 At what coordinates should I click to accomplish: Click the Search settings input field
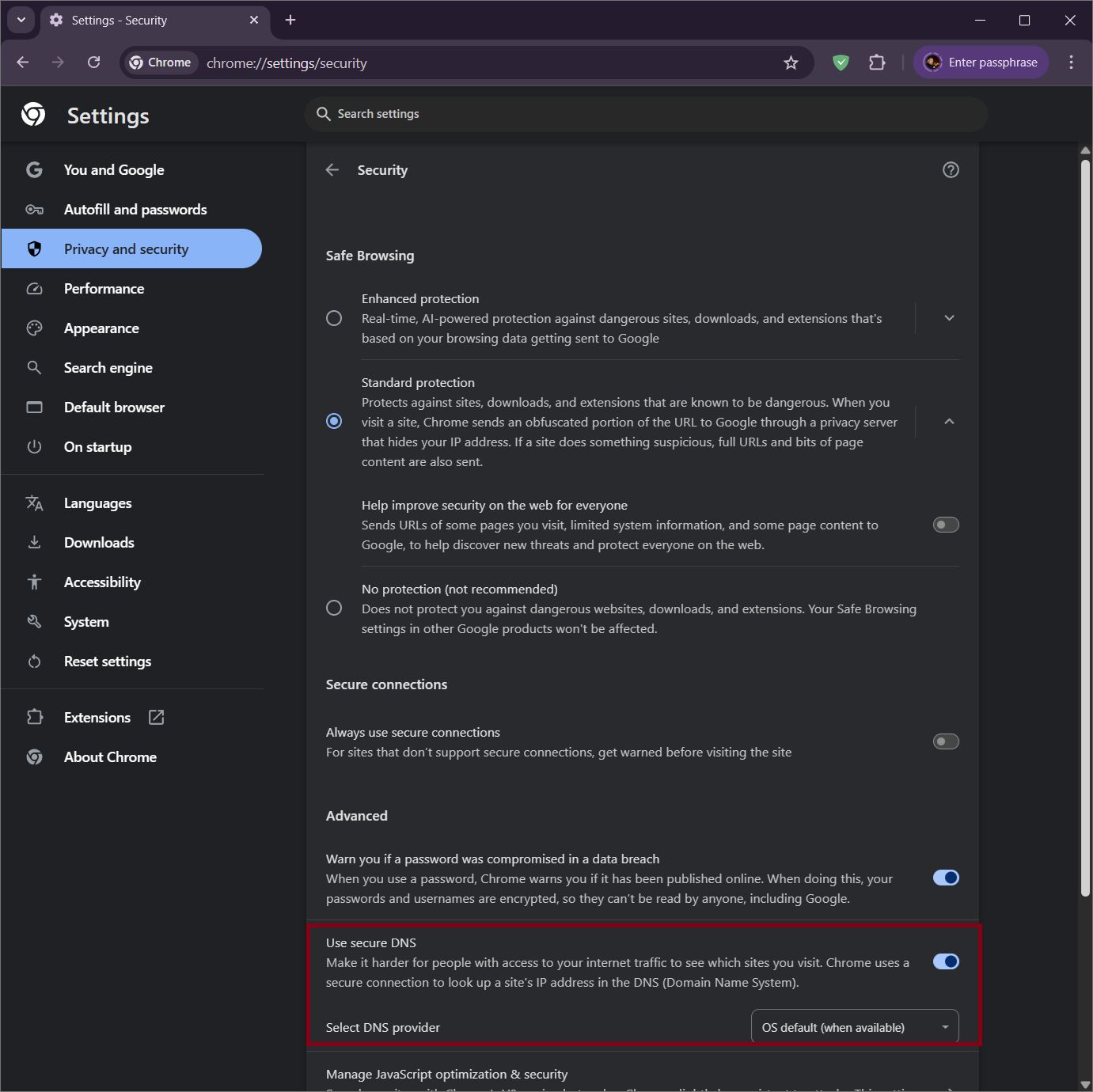[x=645, y=114]
